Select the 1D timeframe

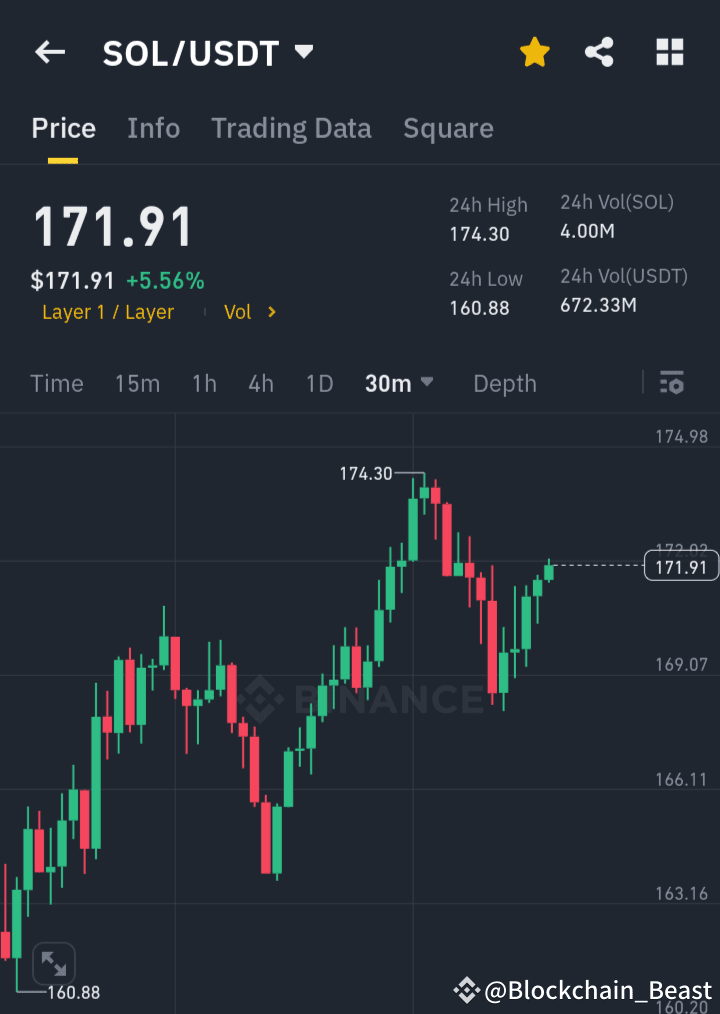319,383
